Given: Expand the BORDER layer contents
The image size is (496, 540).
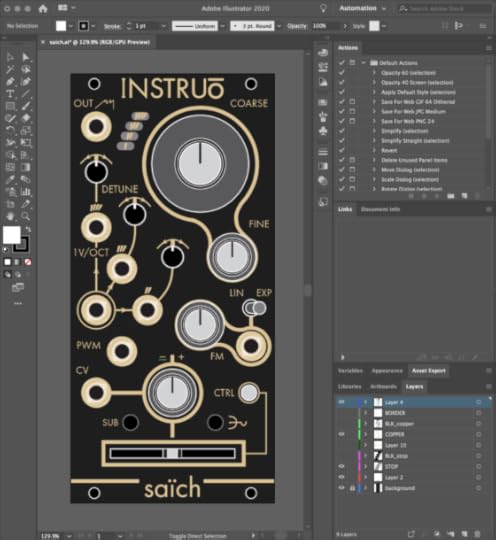Looking at the screenshot, I should 366,413.
